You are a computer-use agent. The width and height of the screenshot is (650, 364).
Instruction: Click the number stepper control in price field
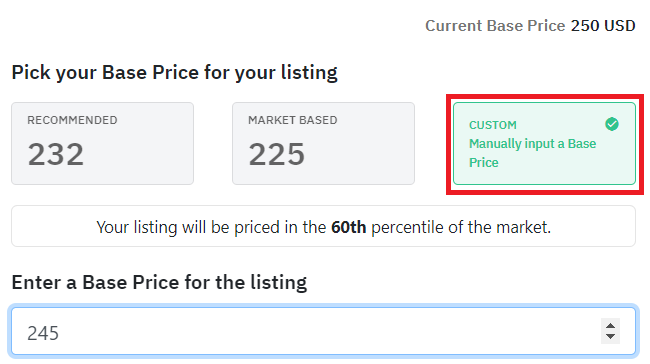[x=610, y=331]
